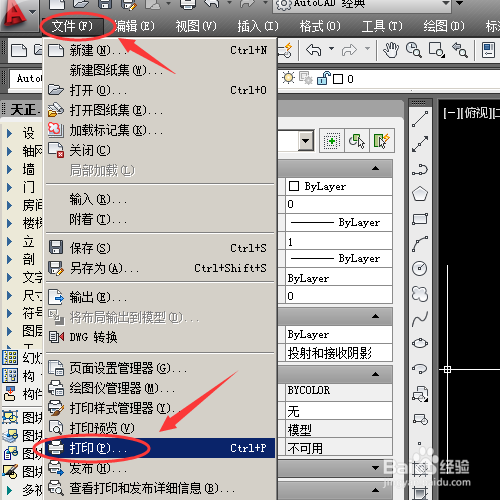Image resolution: width=500 pixels, height=500 pixels.
Task: Expand the 立 category in 天正 panel
Action: 10,241
